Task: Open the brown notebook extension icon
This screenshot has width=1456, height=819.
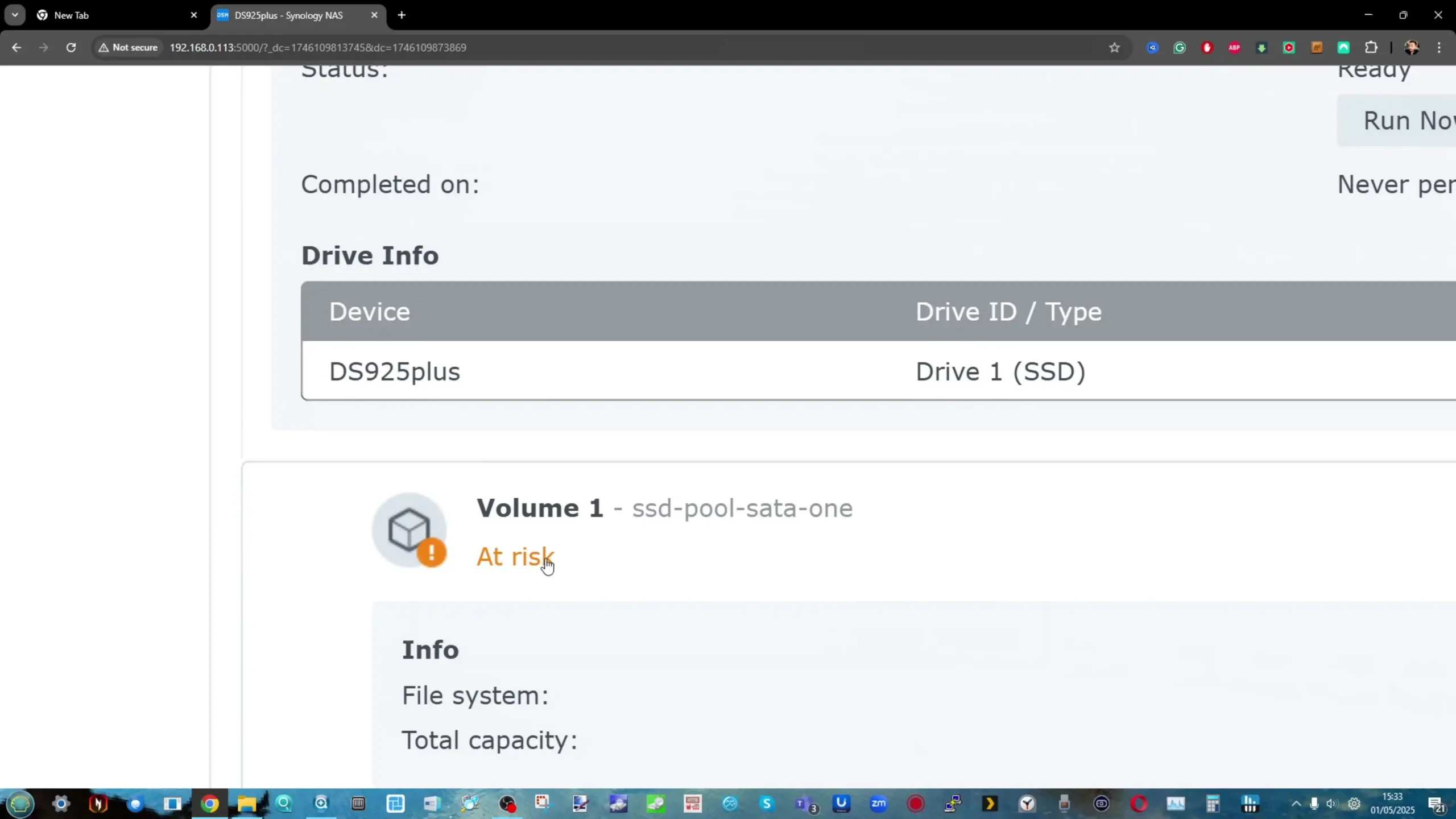Action: 1316,47
